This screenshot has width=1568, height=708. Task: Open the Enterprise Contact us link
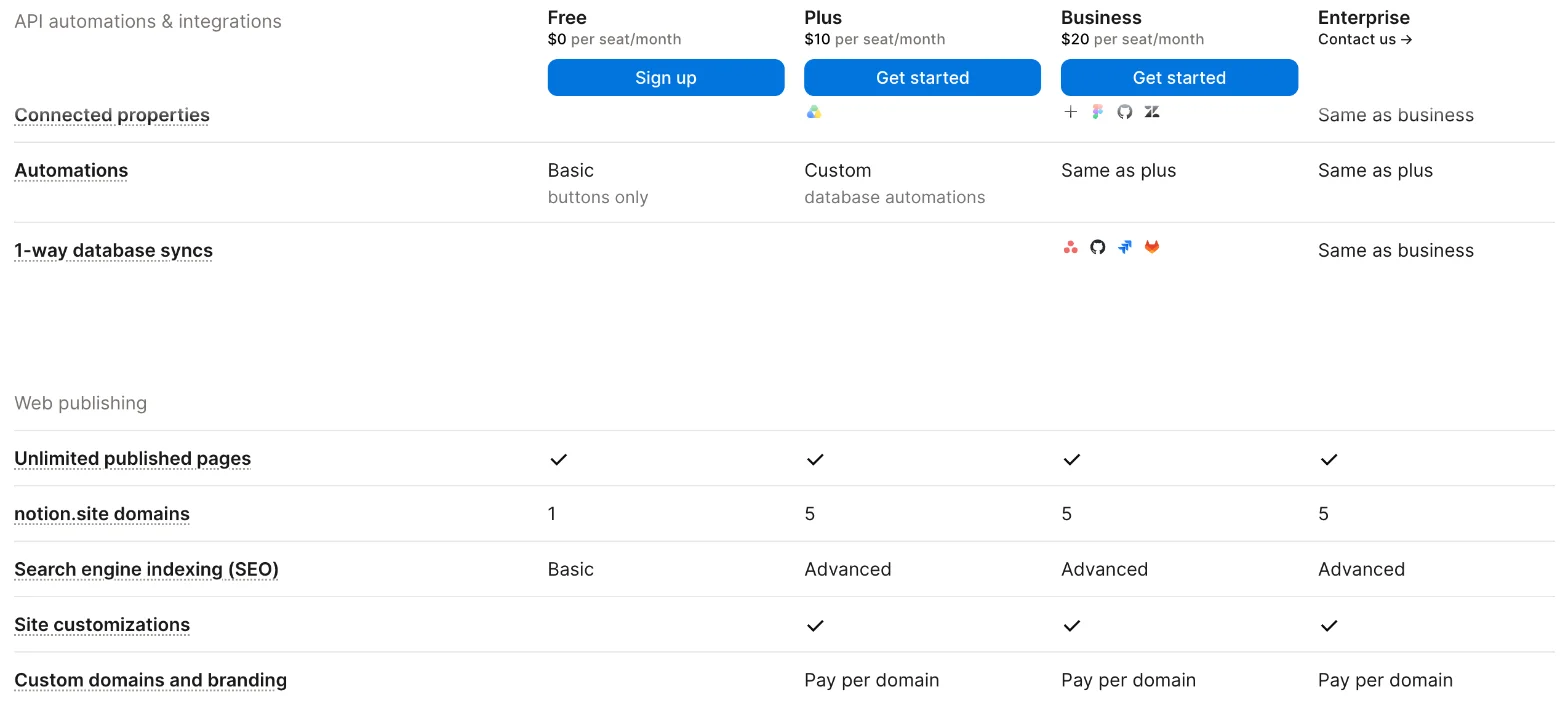pos(1365,40)
